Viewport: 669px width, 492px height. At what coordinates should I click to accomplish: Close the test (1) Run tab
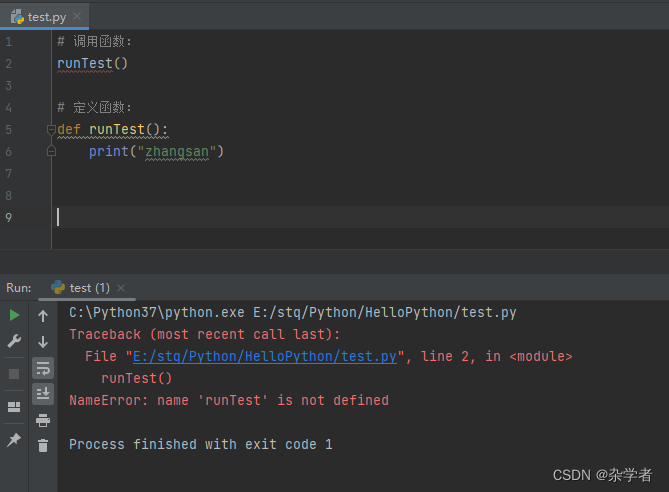pyautogui.click(x=121, y=288)
